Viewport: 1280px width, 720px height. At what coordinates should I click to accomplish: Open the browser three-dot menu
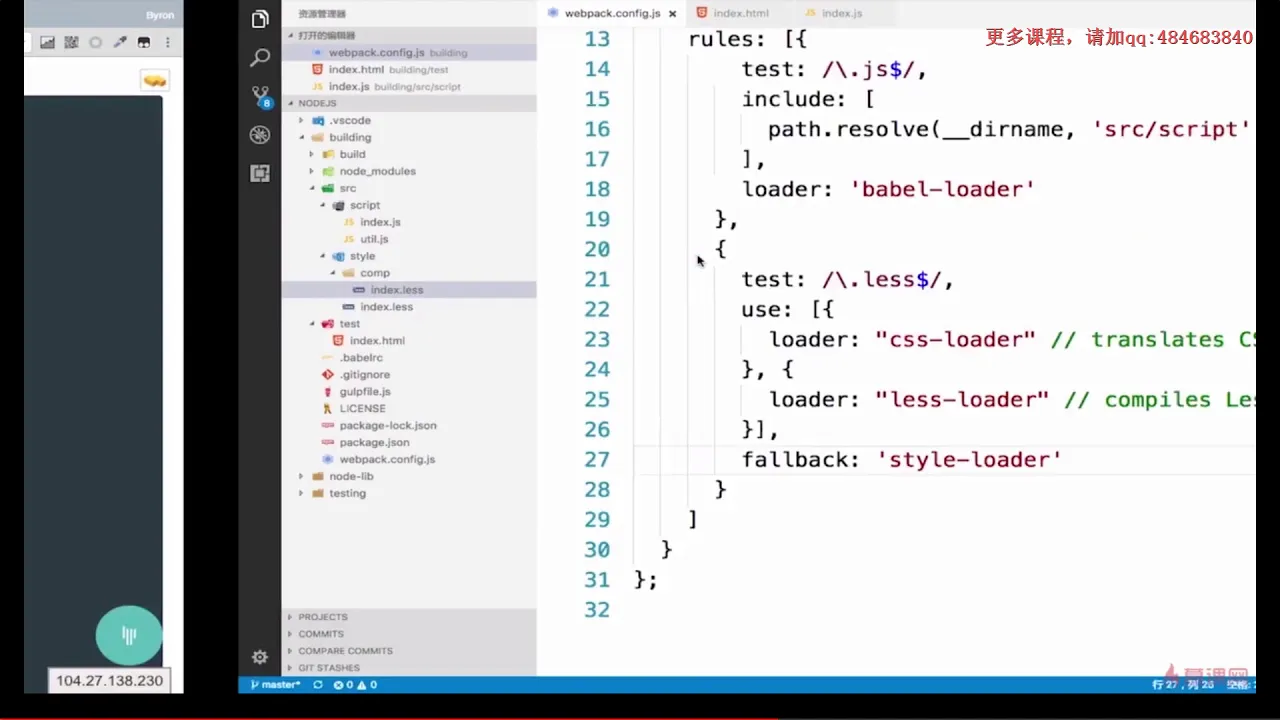pyautogui.click(x=167, y=43)
